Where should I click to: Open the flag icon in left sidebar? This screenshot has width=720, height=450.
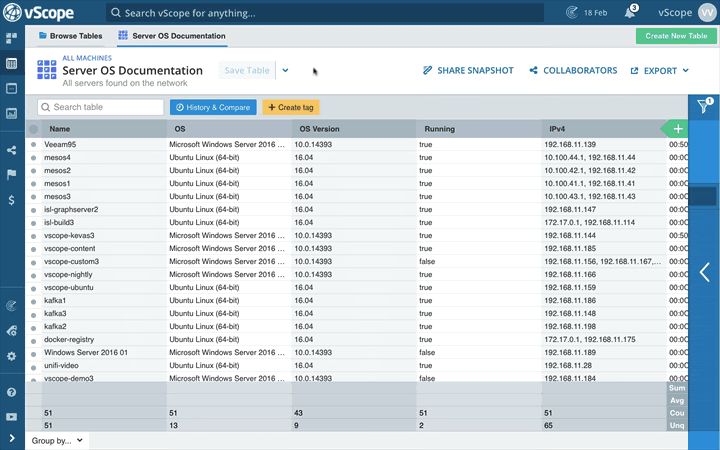[x=11, y=174]
